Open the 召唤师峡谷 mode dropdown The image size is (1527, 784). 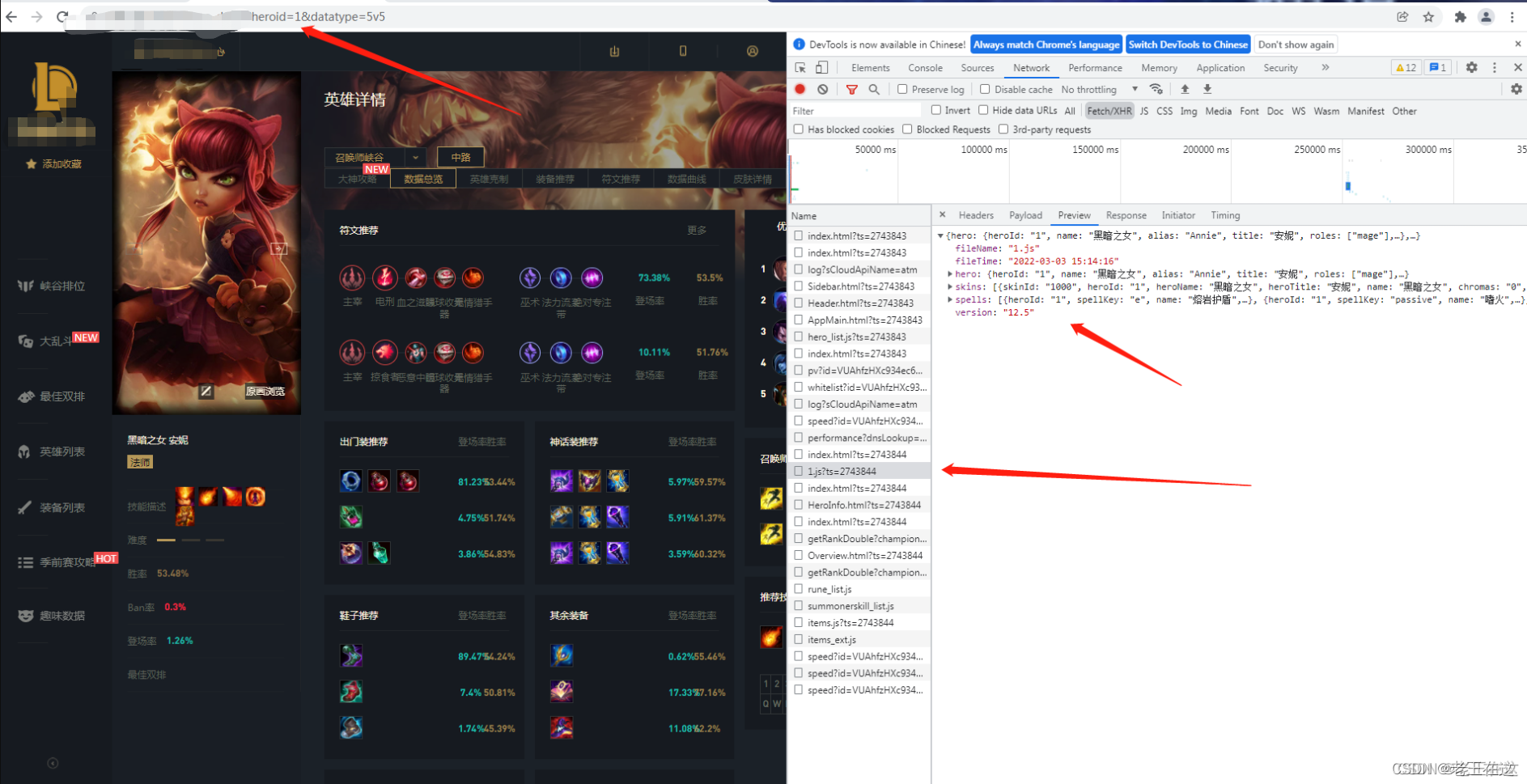click(x=375, y=157)
